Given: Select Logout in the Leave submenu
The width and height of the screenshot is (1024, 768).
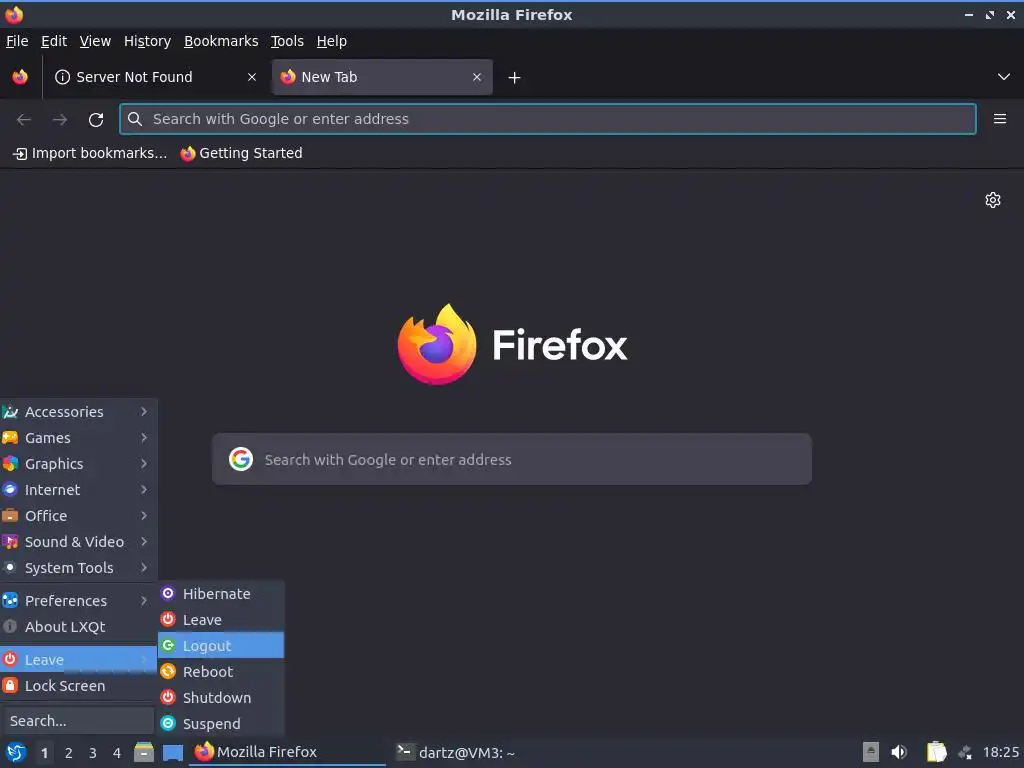Looking at the screenshot, I should 221,646.
